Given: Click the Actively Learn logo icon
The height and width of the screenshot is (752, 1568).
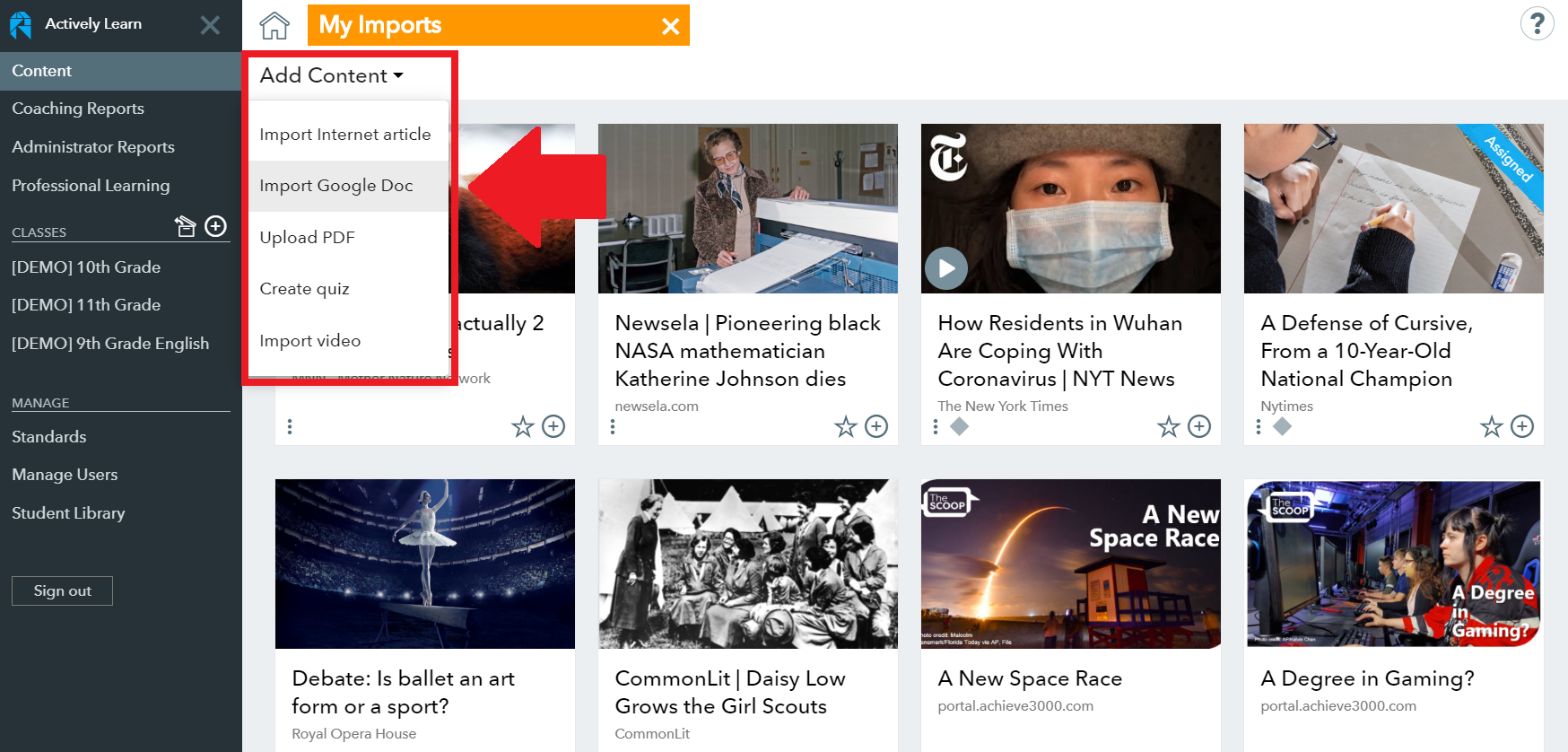Looking at the screenshot, I should (x=20, y=24).
